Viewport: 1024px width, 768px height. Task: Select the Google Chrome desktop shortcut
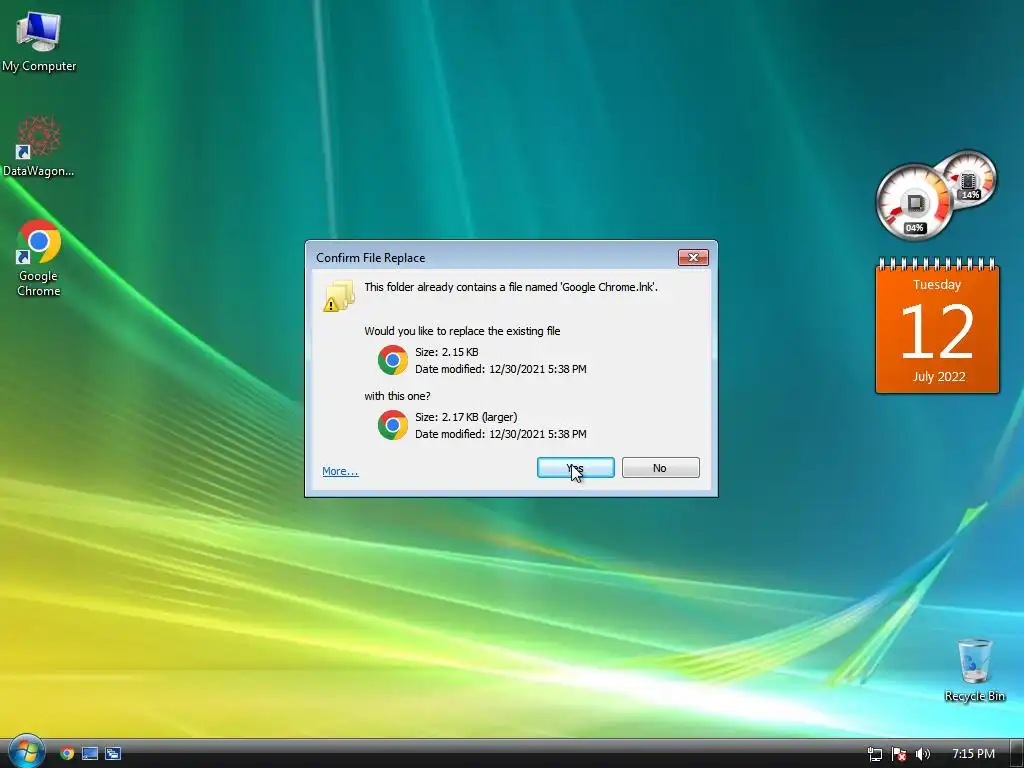tap(39, 259)
